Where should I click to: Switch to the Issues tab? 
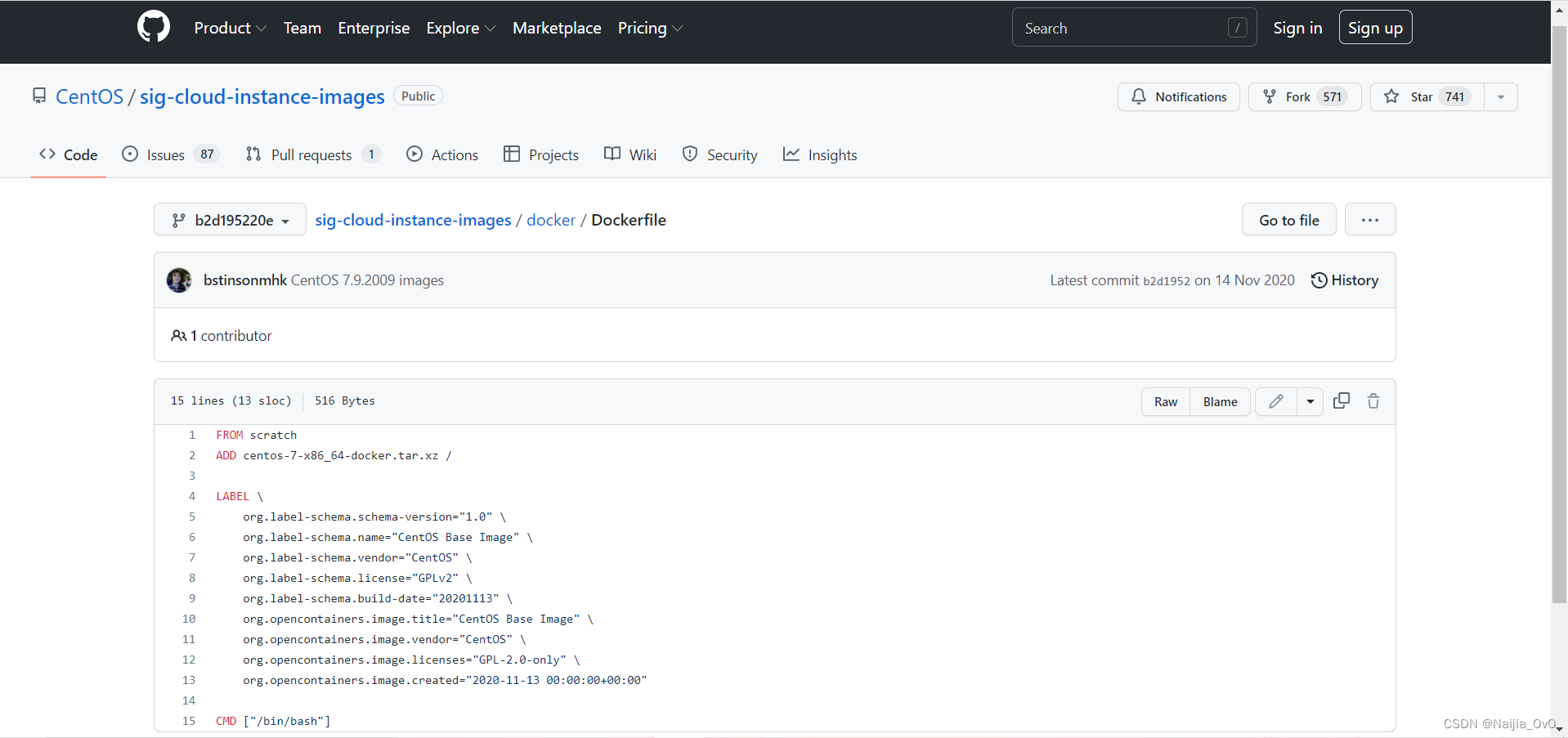pyautogui.click(x=171, y=154)
